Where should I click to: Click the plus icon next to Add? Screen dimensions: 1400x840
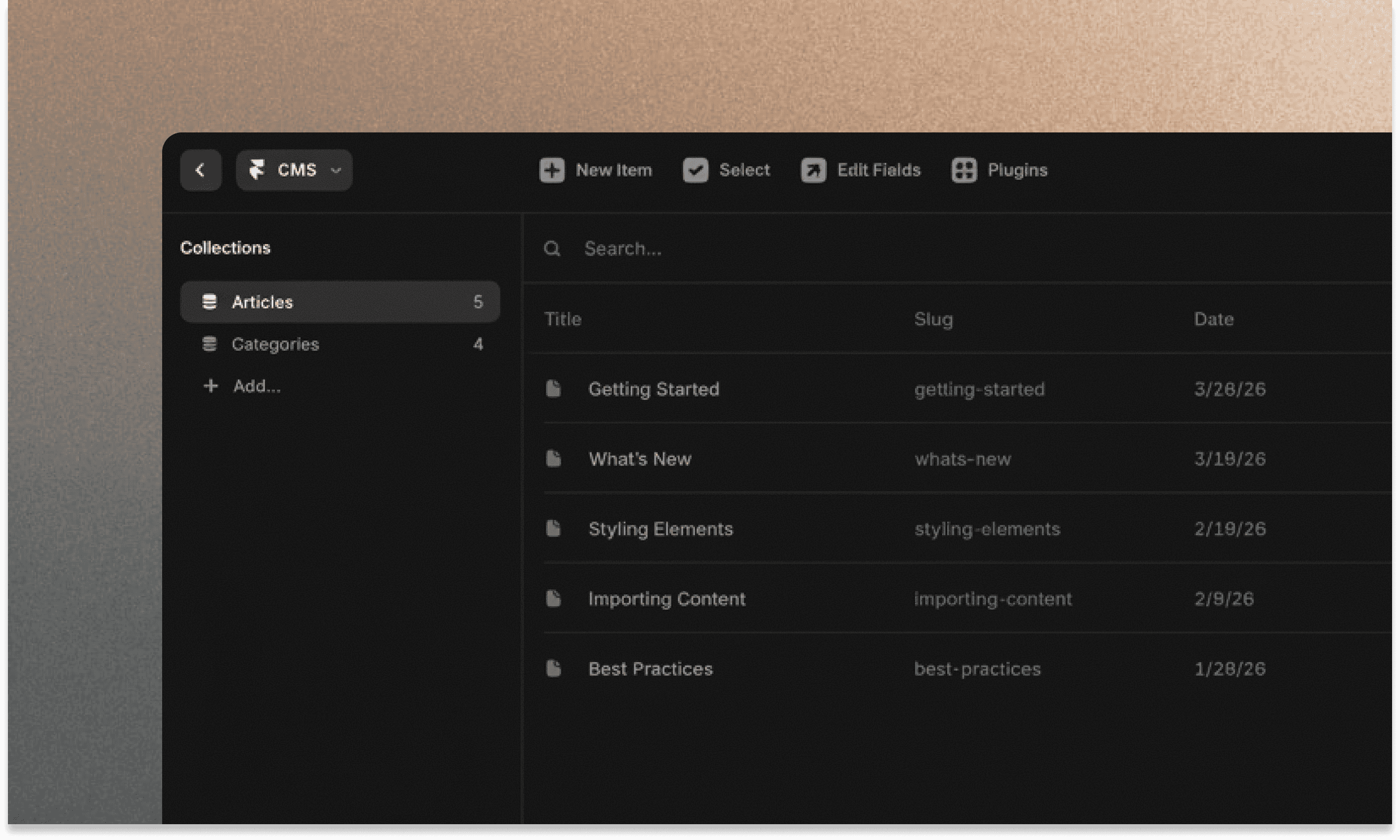click(211, 385)
